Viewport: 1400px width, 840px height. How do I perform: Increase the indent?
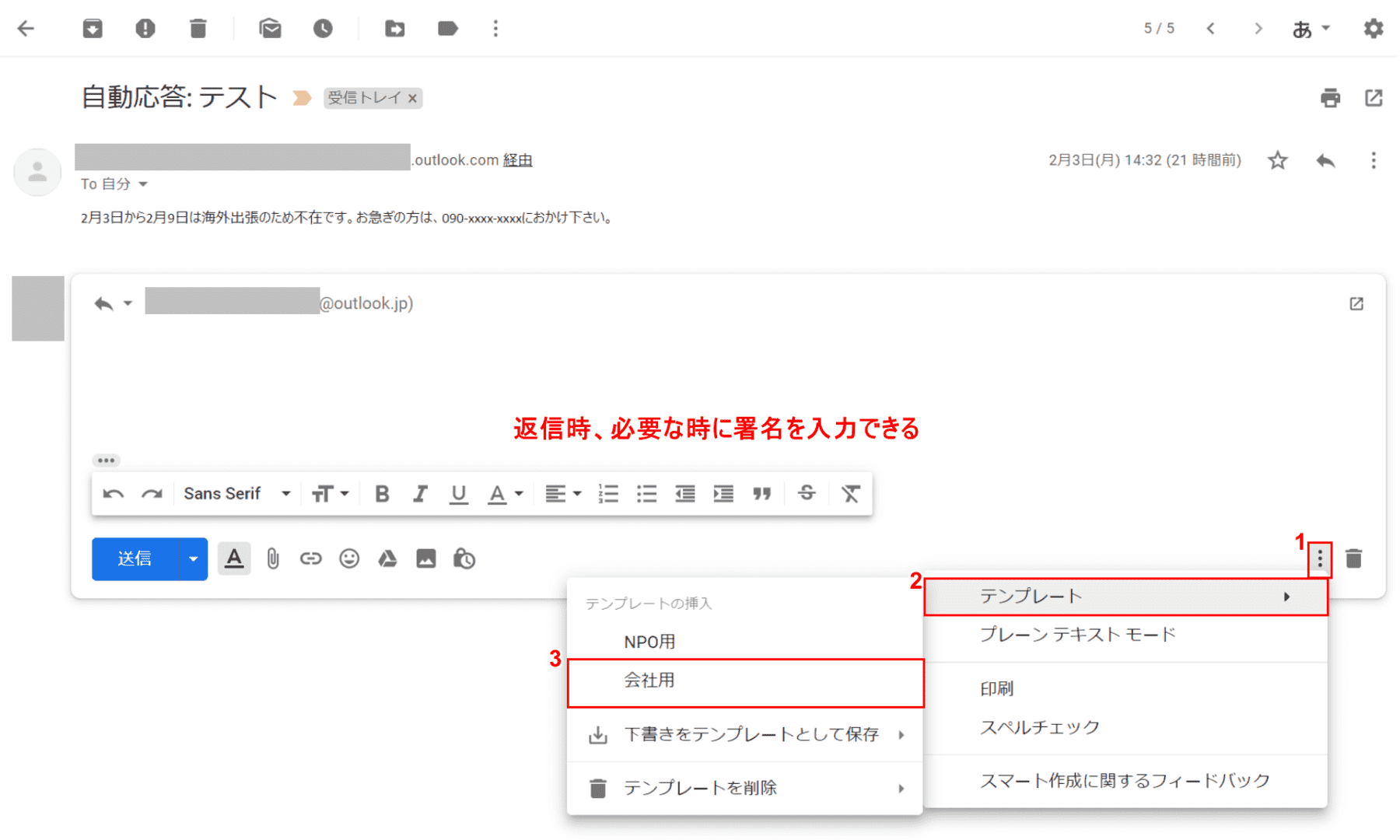(723, 494)
